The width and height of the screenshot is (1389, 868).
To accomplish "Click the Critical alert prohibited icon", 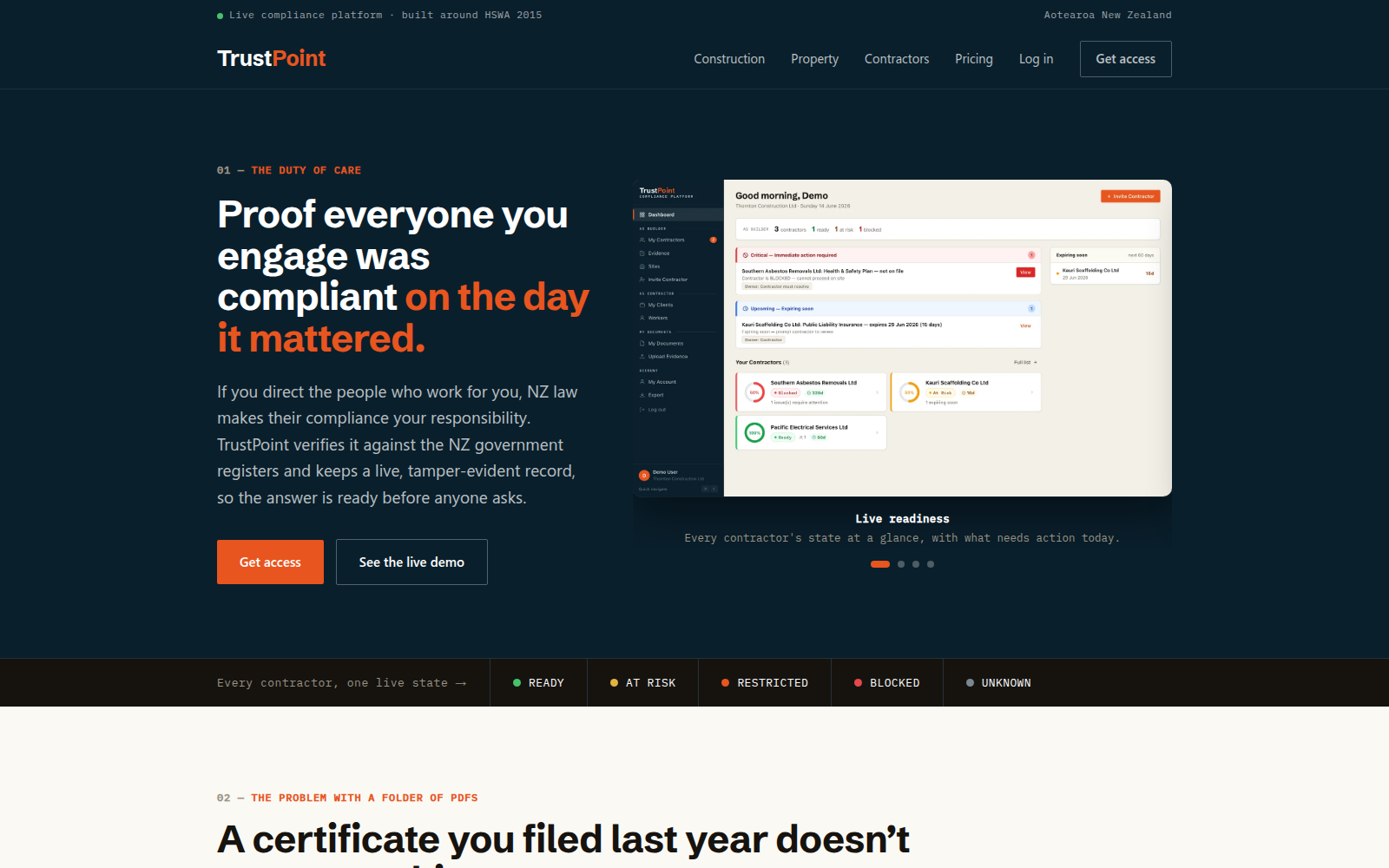I will pos(745,255).
